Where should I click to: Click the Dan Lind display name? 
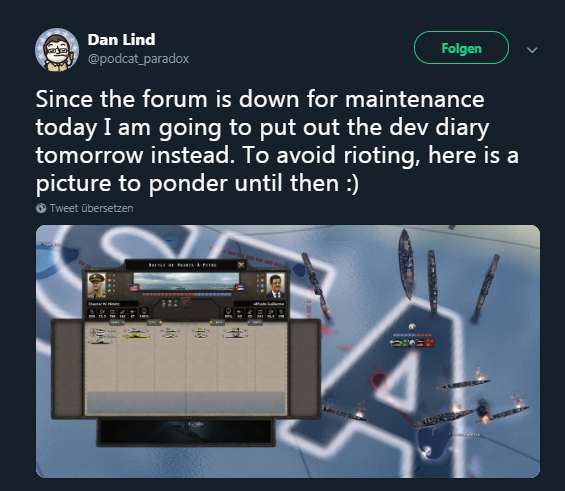(121, 40)
